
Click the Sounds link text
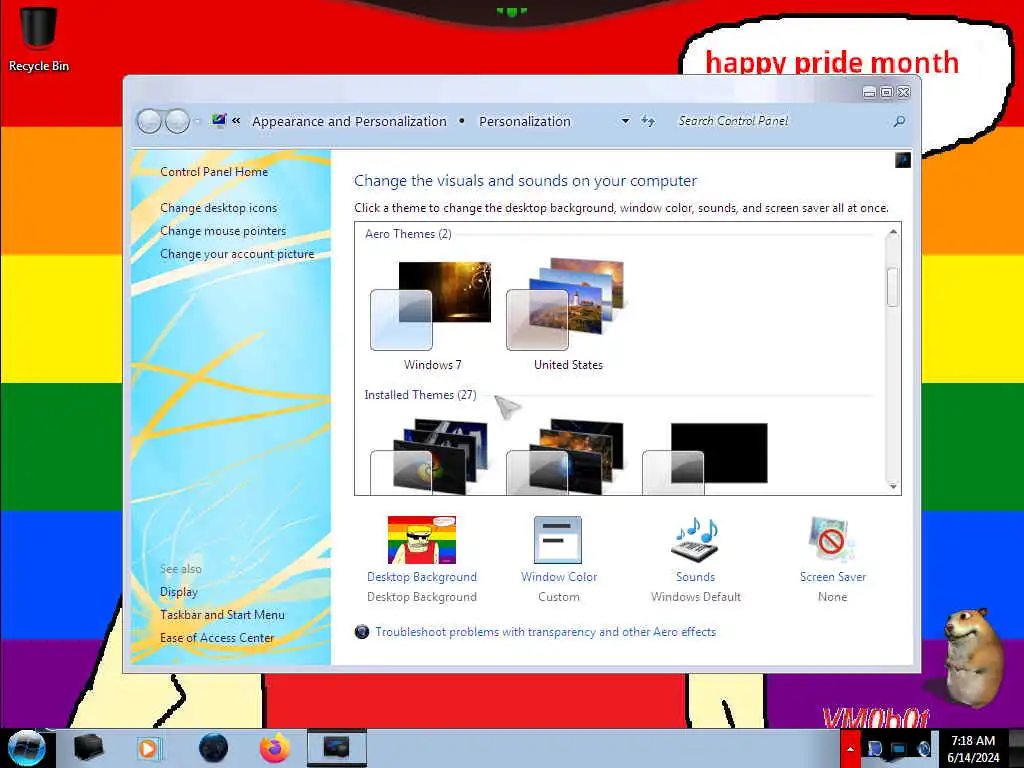point(696,577)
